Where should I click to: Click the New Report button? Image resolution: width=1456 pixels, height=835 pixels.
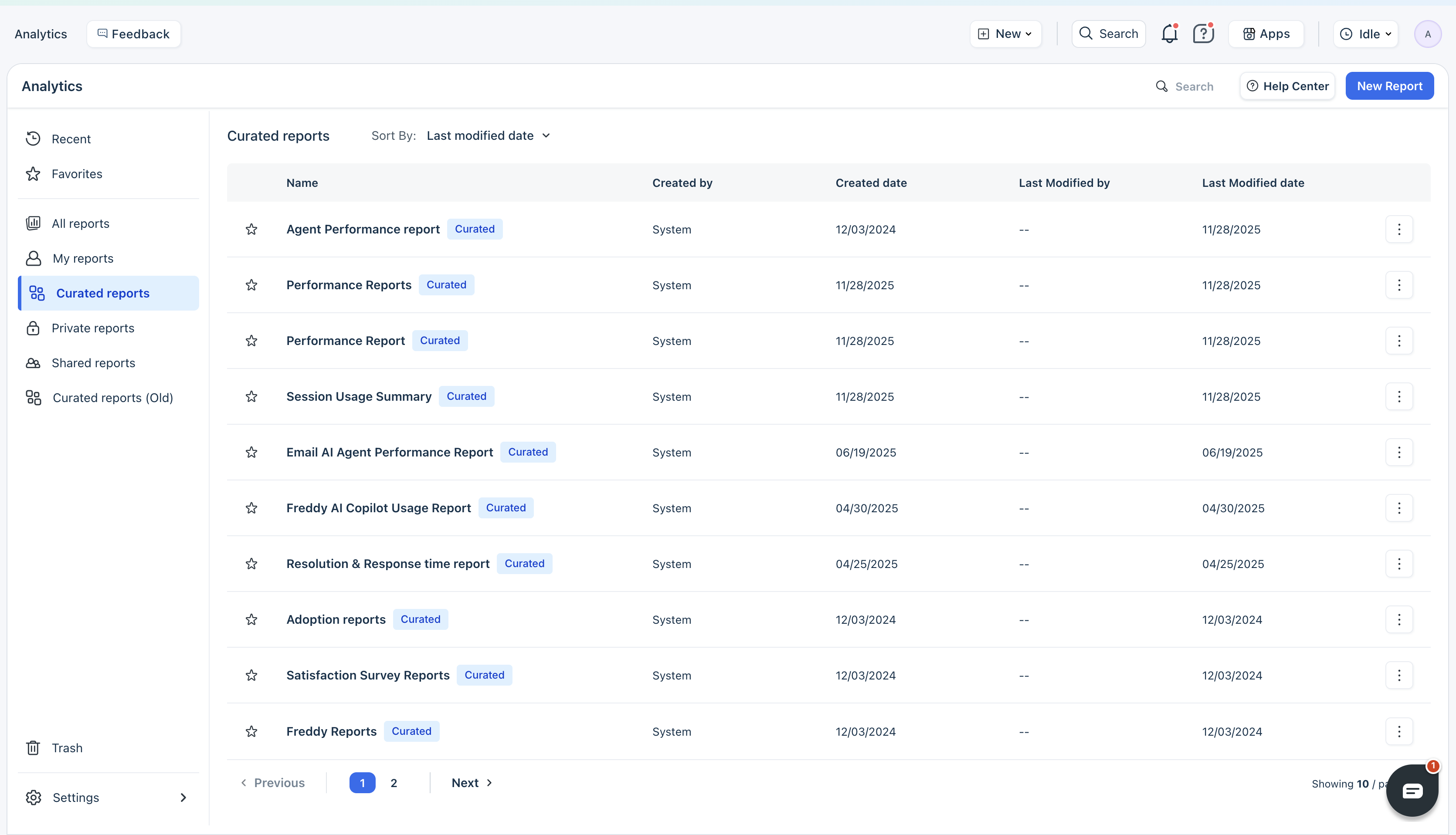pos(1389,86)
